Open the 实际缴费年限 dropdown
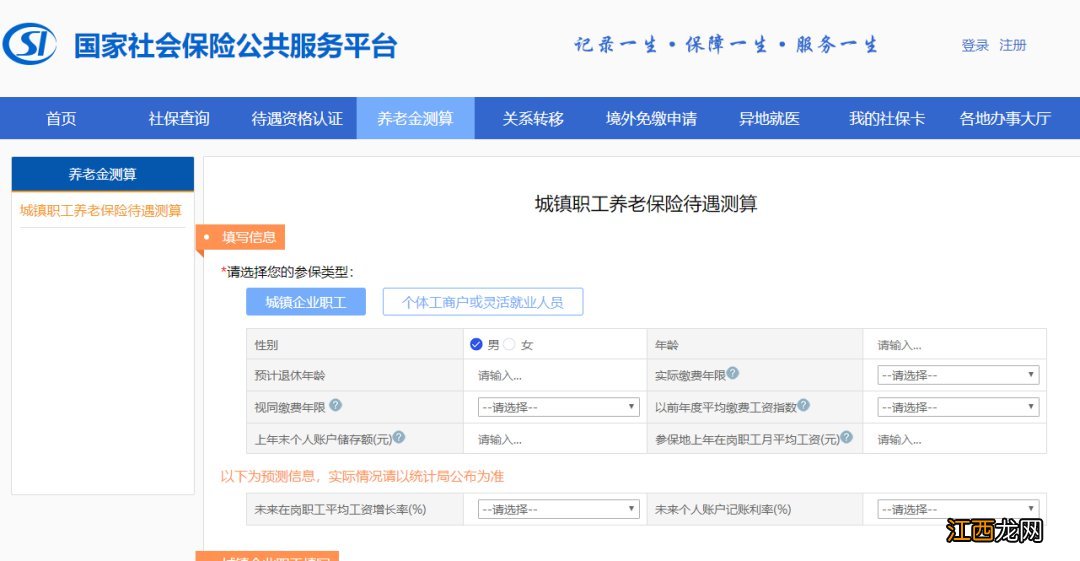The width and height of the screenshot is (1080, 561). [x=958, y=375]
